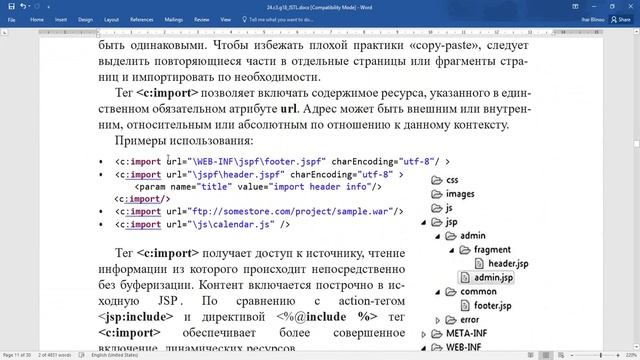Change language English (United States) in status bar

(x=115, y=356)
